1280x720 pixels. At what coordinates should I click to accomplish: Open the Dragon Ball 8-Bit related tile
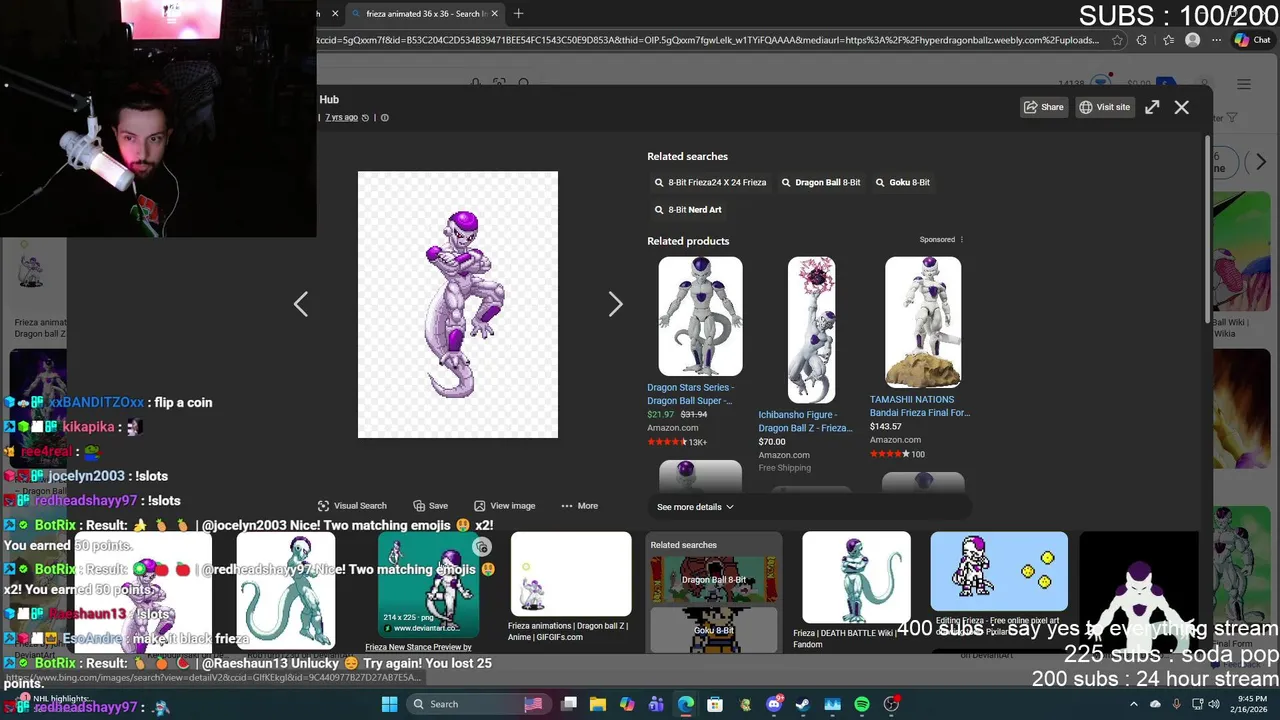[714, 579]
